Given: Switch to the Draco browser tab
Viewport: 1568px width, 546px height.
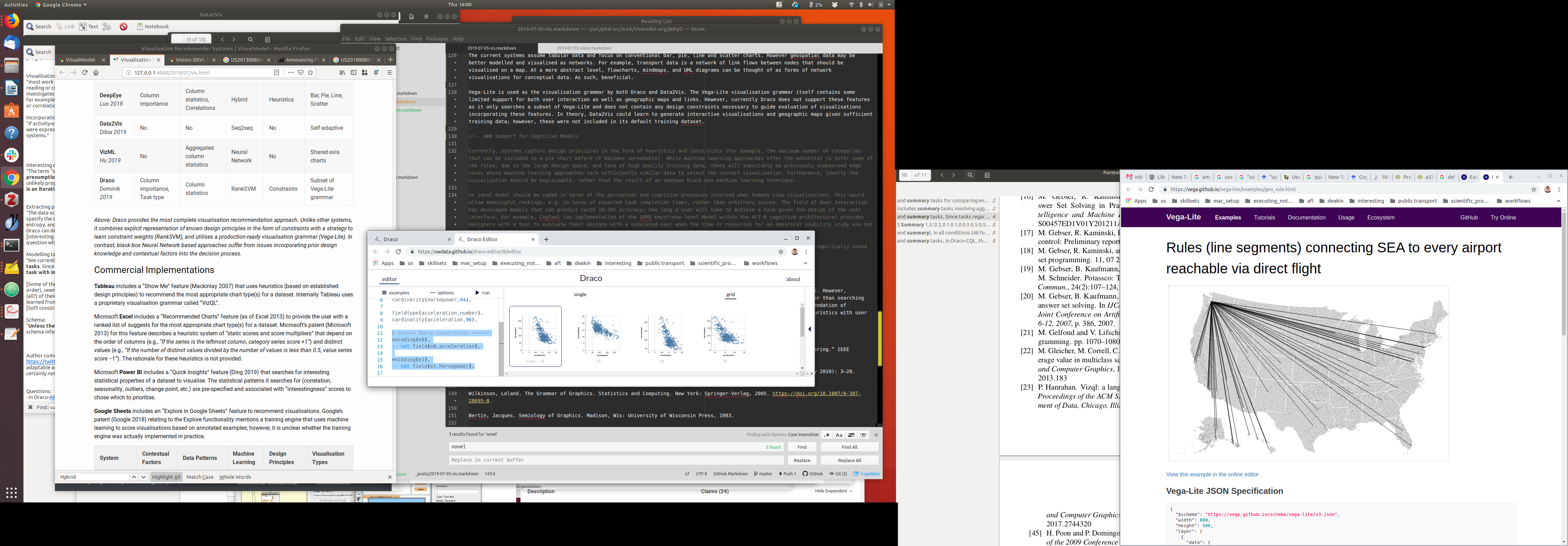Looking at the screenshot, I should click(391, 239).
